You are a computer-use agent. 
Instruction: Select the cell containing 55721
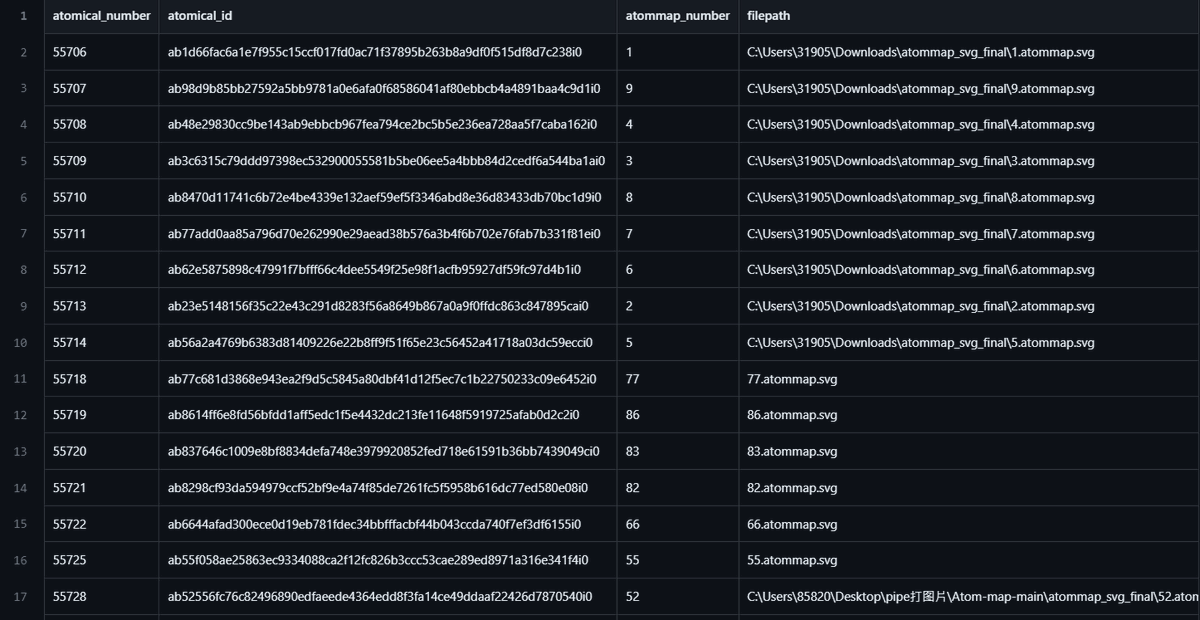point(101,488)
